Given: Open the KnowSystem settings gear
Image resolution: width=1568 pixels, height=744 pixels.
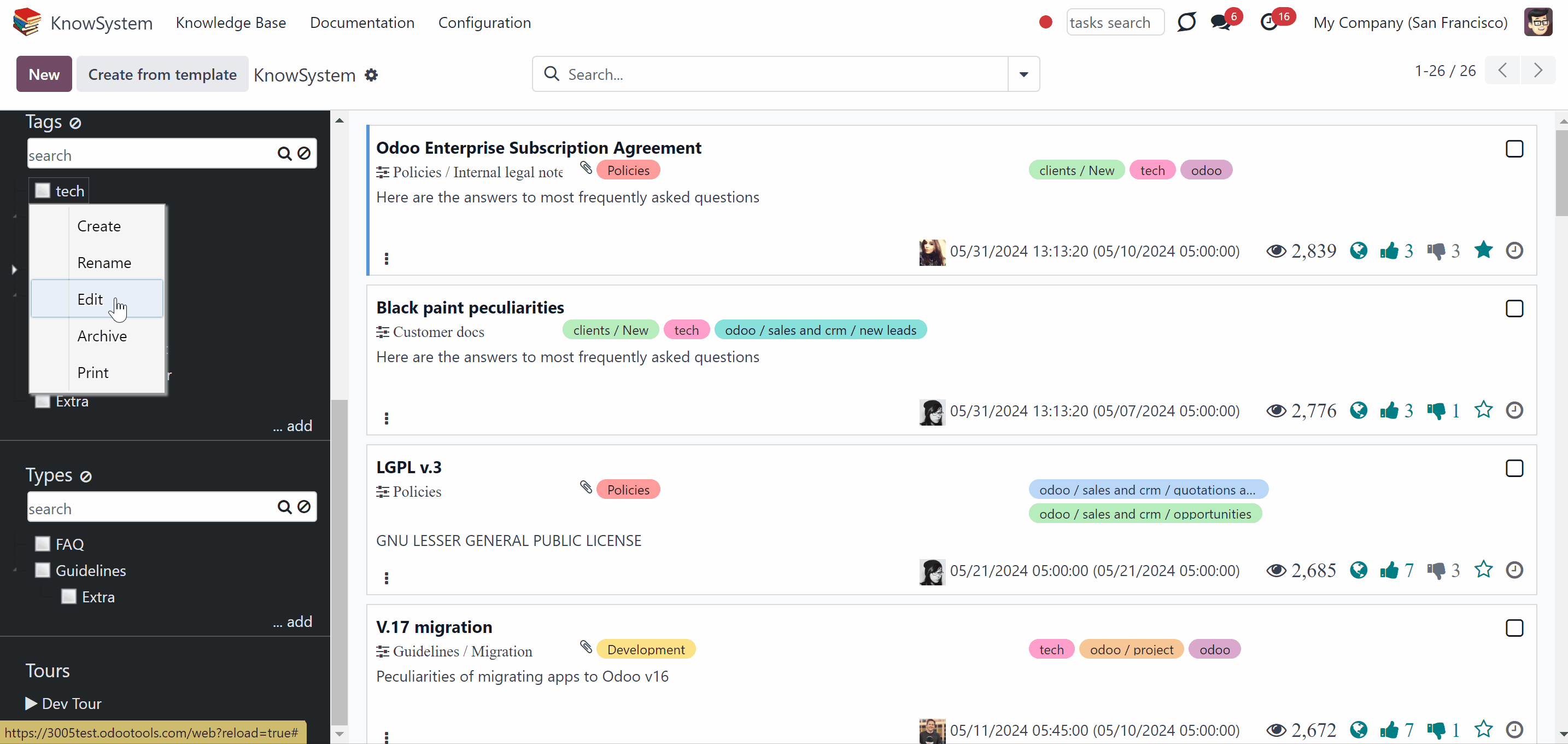Looking at the screenshot, I should point(371,75).
